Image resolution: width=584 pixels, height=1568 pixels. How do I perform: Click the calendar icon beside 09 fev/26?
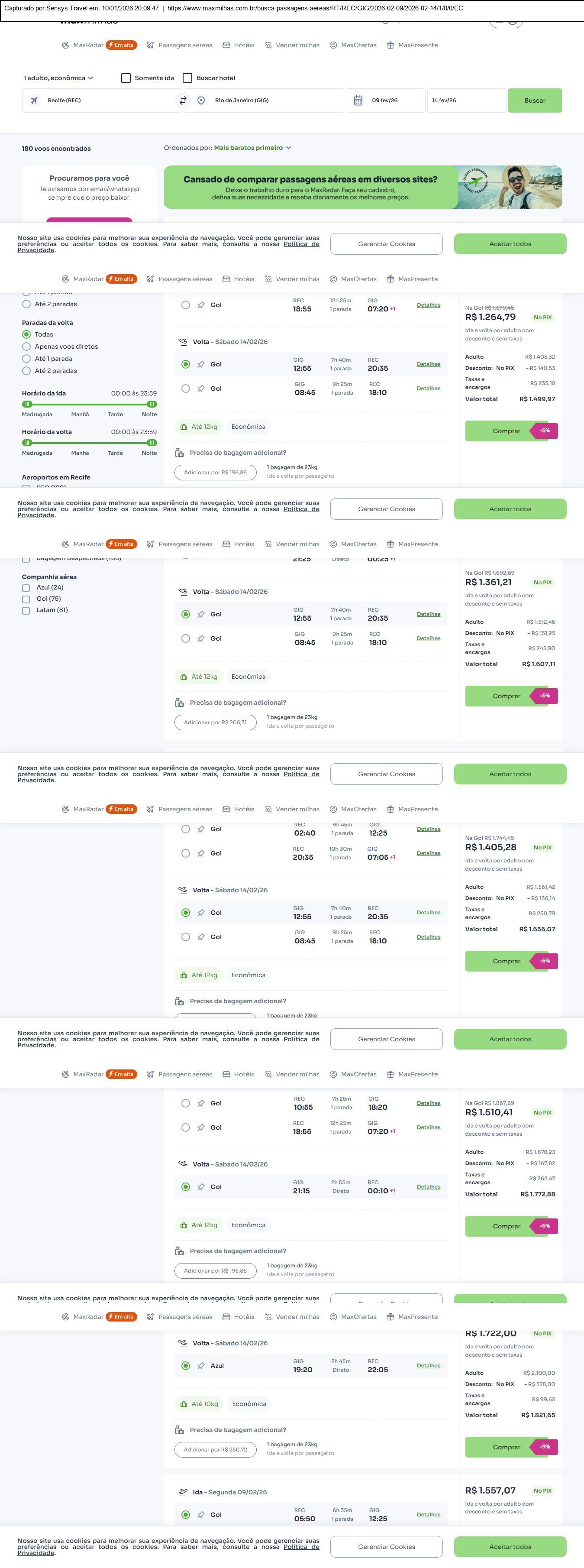(x=358, y=100)
